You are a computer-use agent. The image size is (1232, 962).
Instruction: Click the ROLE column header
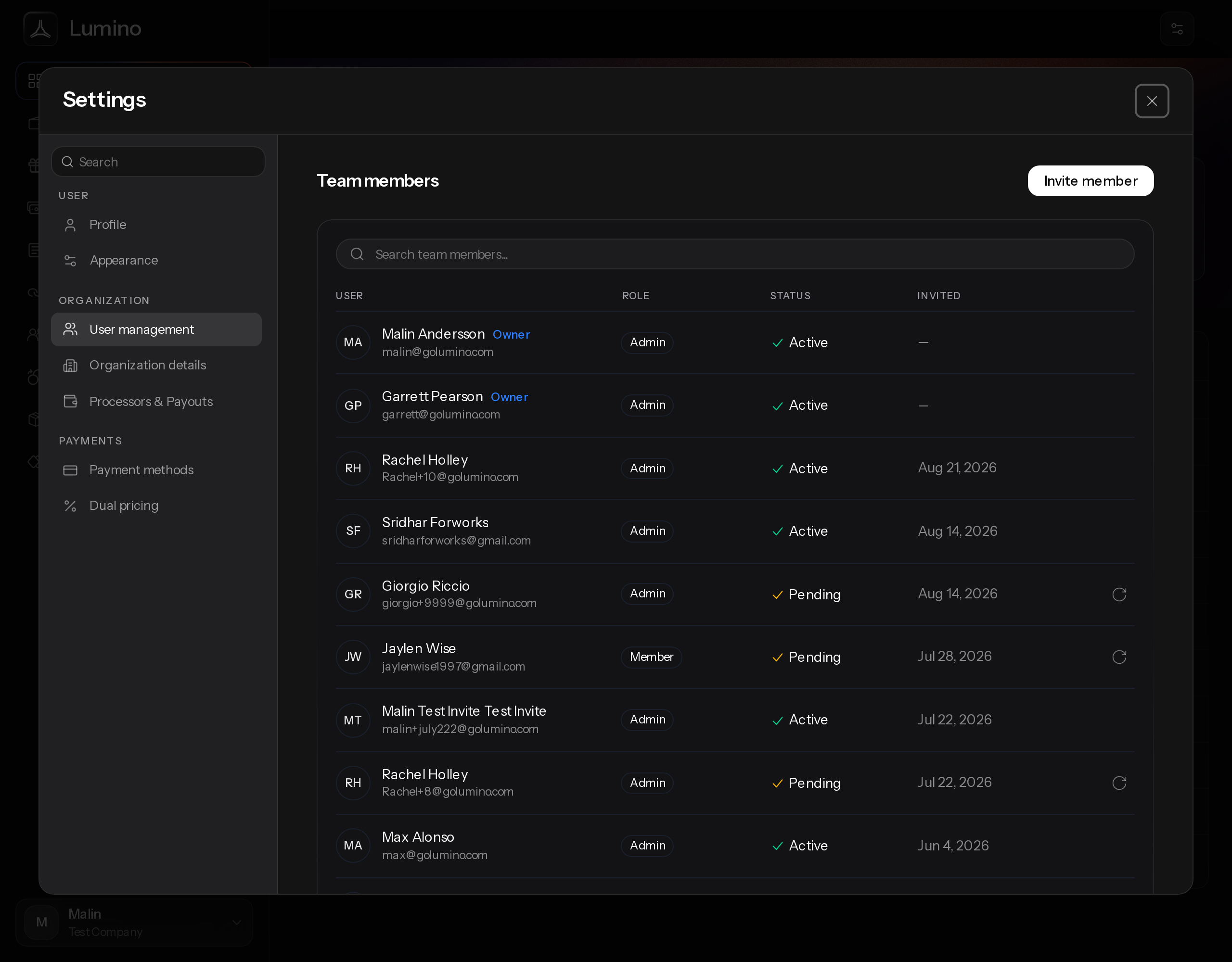pyautogui.click(x=636, y=295)
